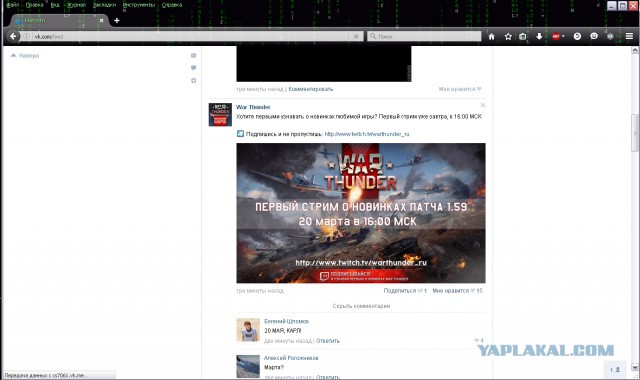Open the downloads arrow icon

[539, 36]
